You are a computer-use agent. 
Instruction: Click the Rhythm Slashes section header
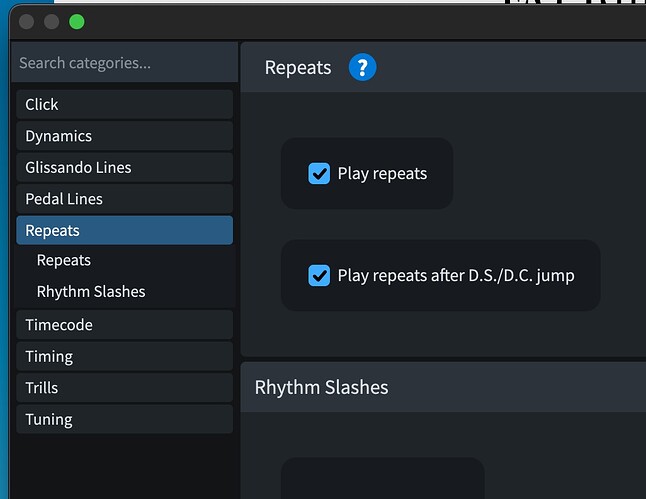[x=321, y=388]
